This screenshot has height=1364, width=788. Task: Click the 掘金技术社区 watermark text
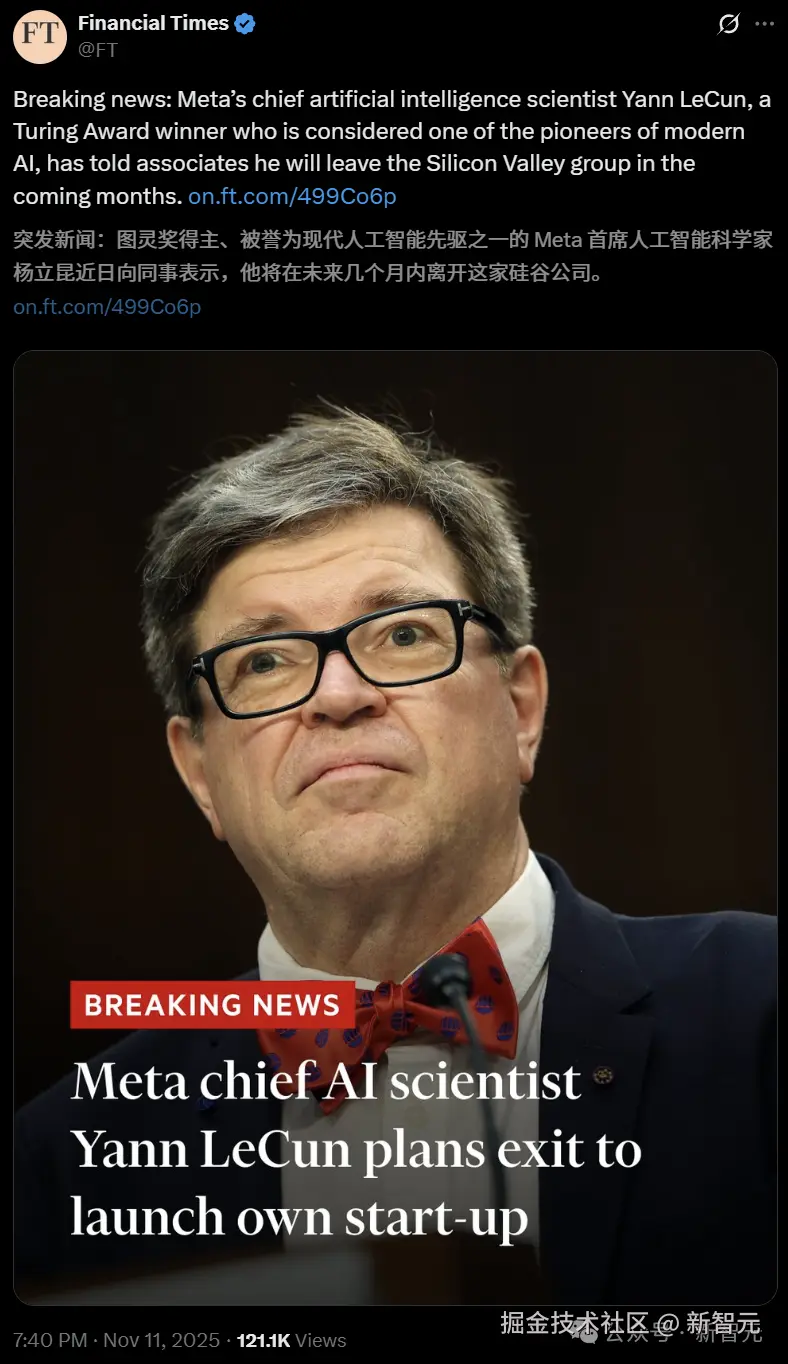(x=575, y=1323)
